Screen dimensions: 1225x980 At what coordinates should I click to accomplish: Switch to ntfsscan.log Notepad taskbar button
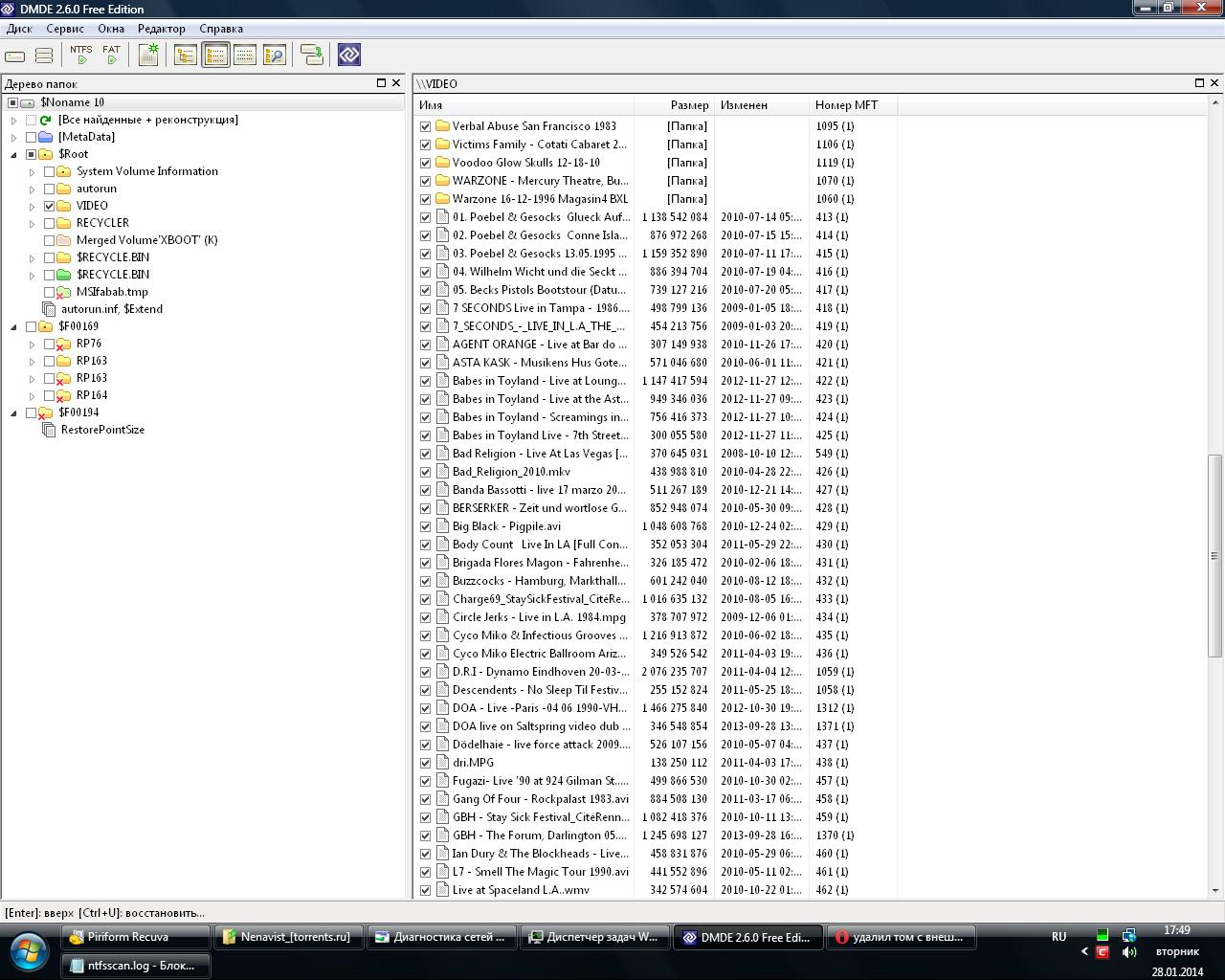(x=136, y=966)
